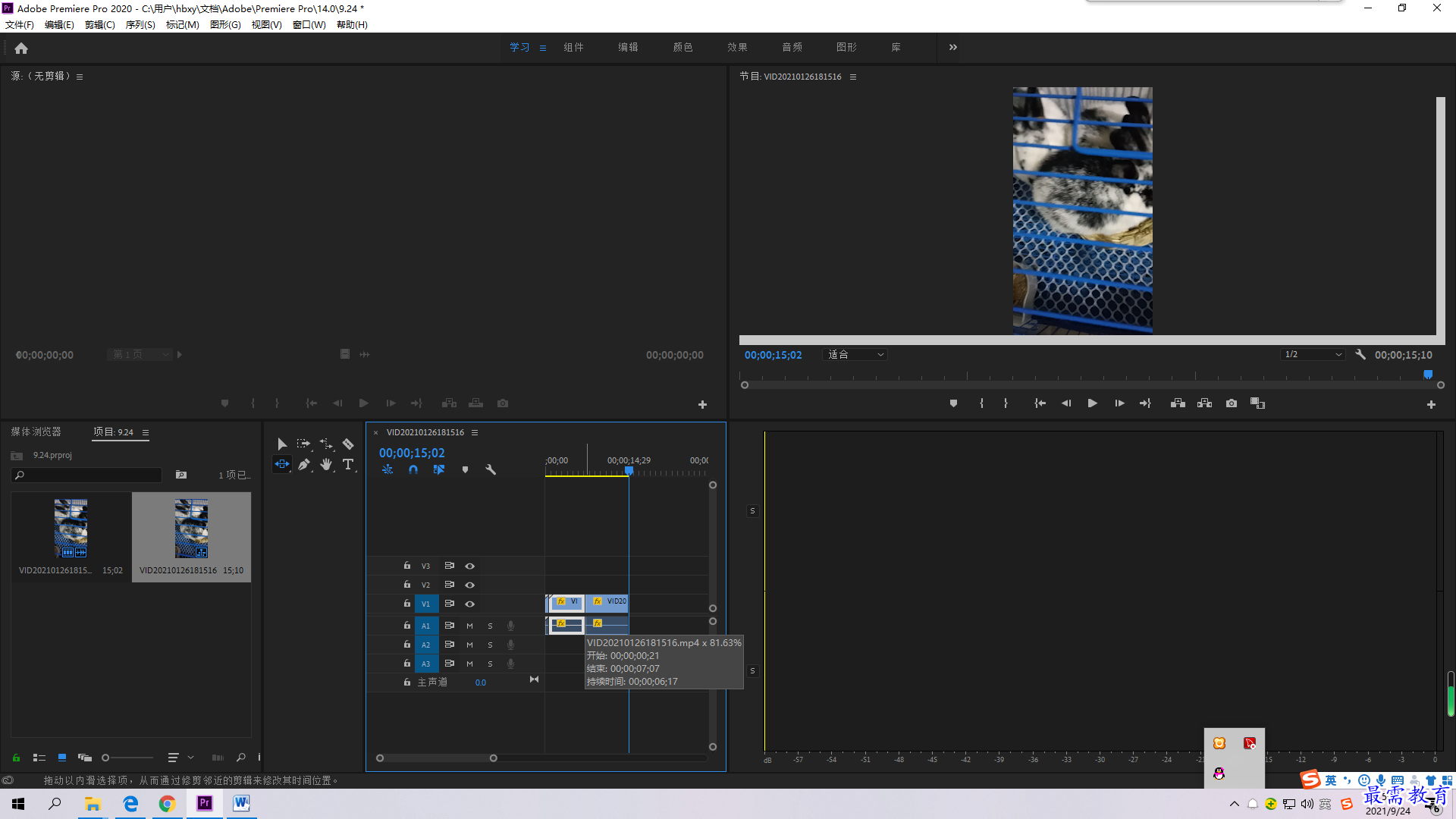Screen dimensions: 1456x819
Task: Toggle V2 track output eye
Action: [469, 585]
